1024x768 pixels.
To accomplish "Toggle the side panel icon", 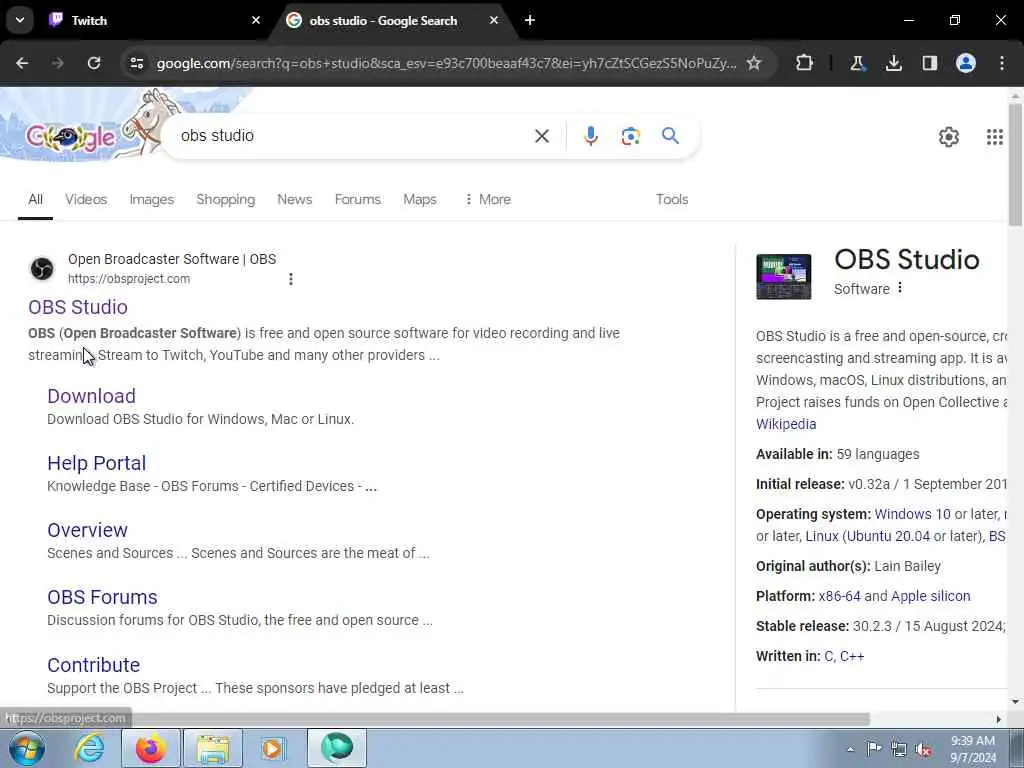I will point(930,63).
